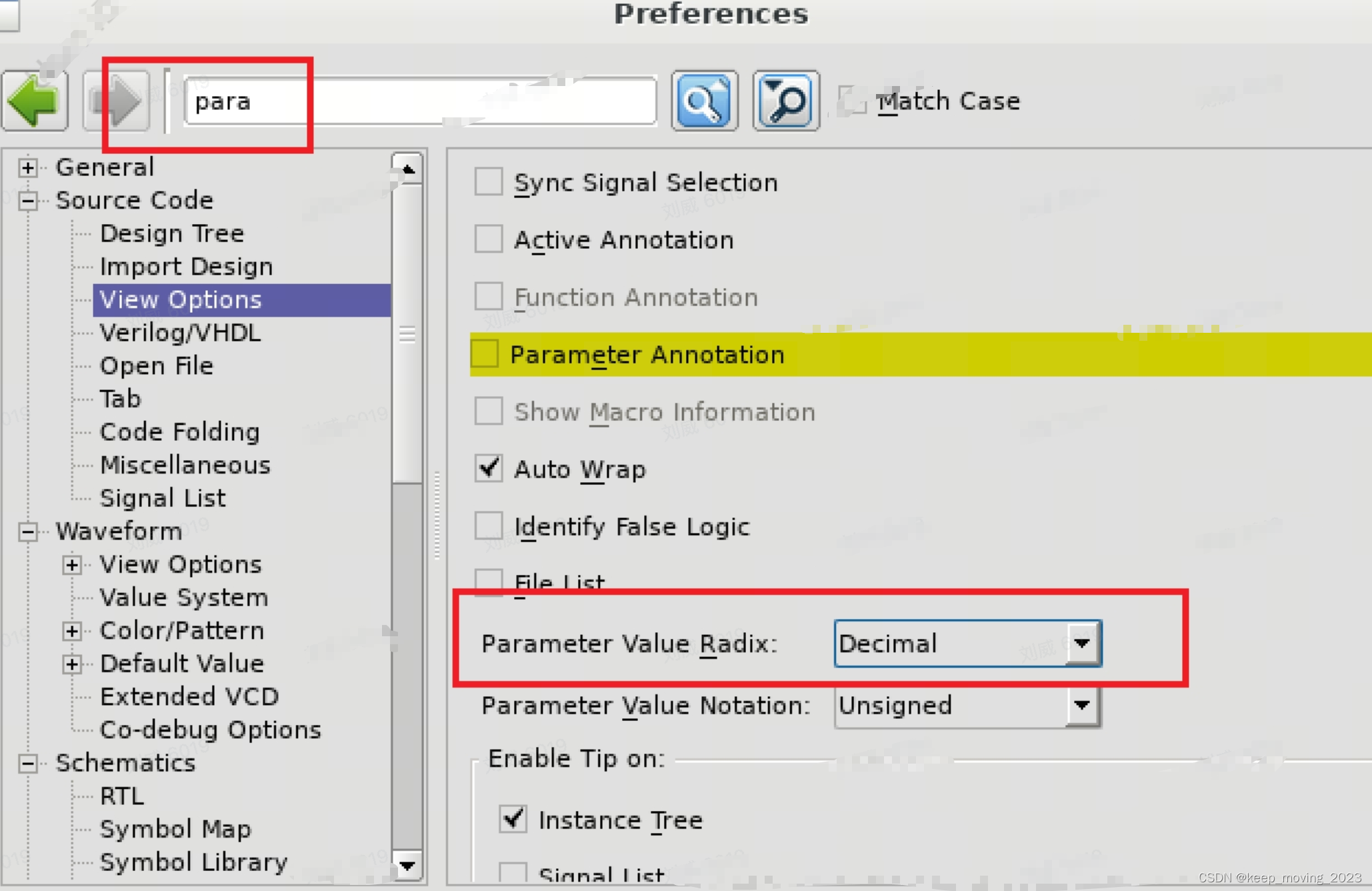This screenshot has height=891, width=1372.
Task: Open the Code Folding settings
Action: coord(179,431)
